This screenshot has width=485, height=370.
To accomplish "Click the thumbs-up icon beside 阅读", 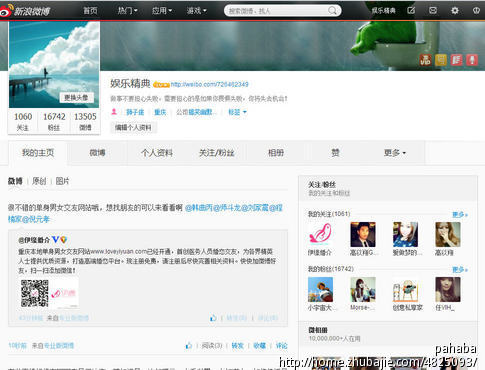I will 189,346.
